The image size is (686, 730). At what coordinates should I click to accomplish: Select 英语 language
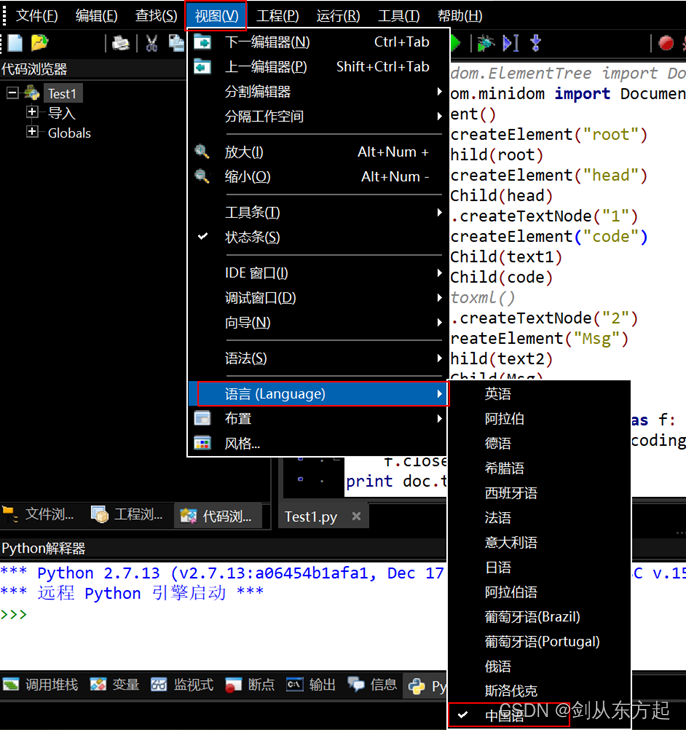click(x=539, y=394)
